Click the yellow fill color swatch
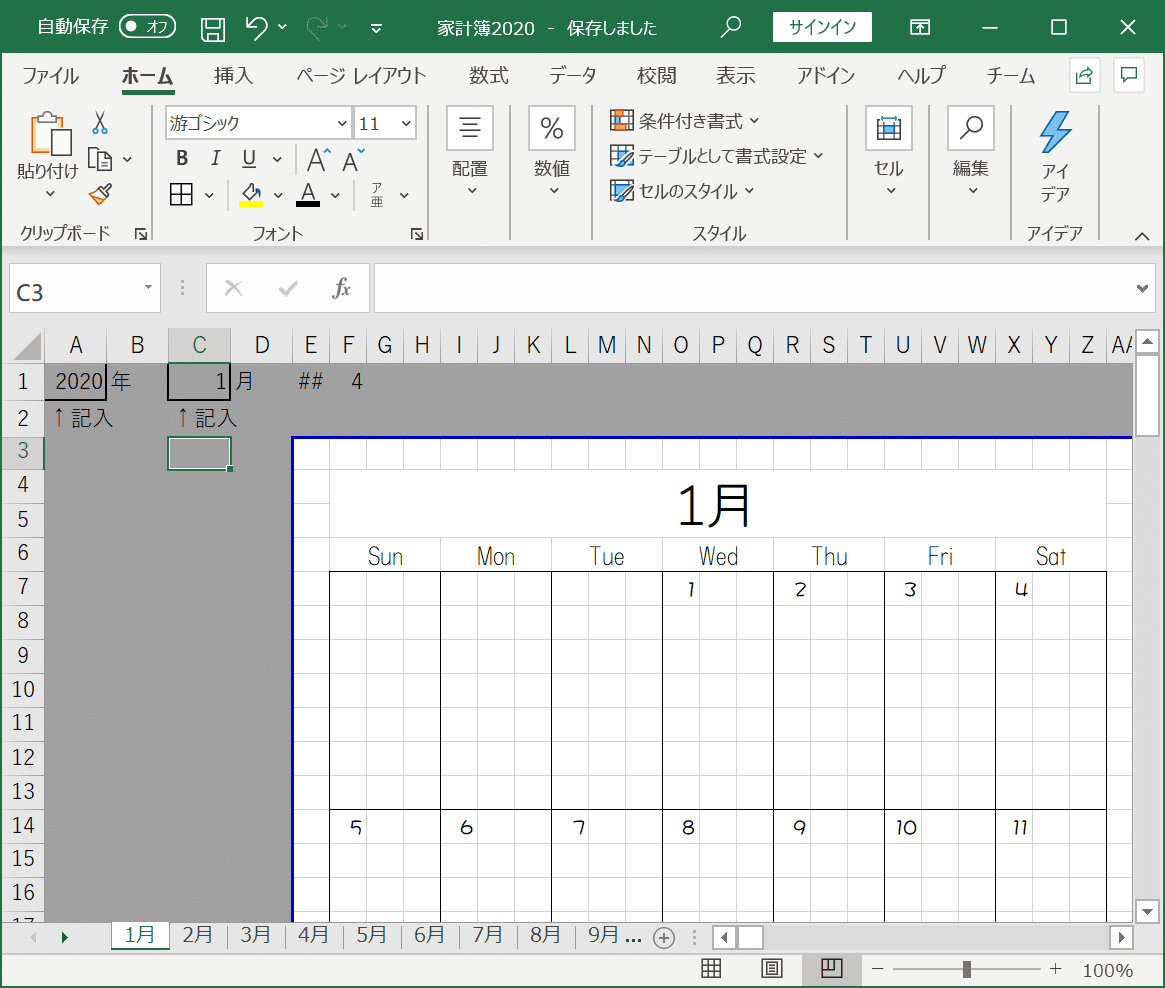 pyautogui.click(x=251, y=195)
